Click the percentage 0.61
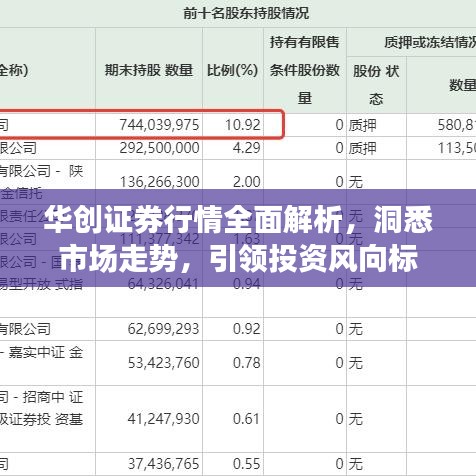This screenshot has height=476, width=476. coord(246,419)
